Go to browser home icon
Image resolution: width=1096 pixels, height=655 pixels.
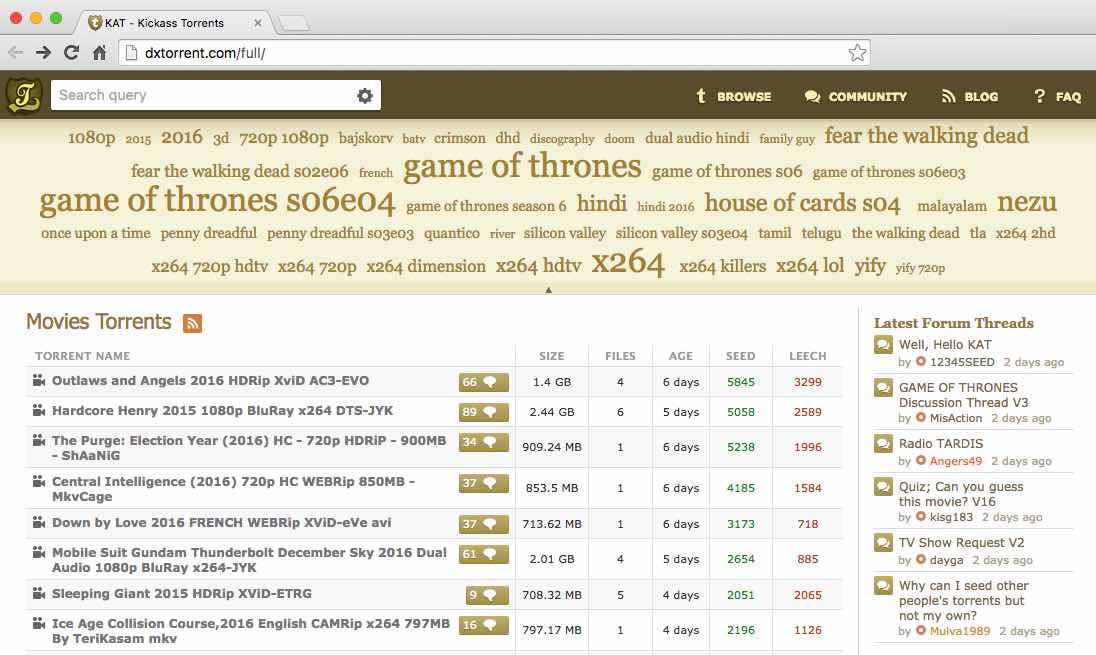click(x=99, y=52)
